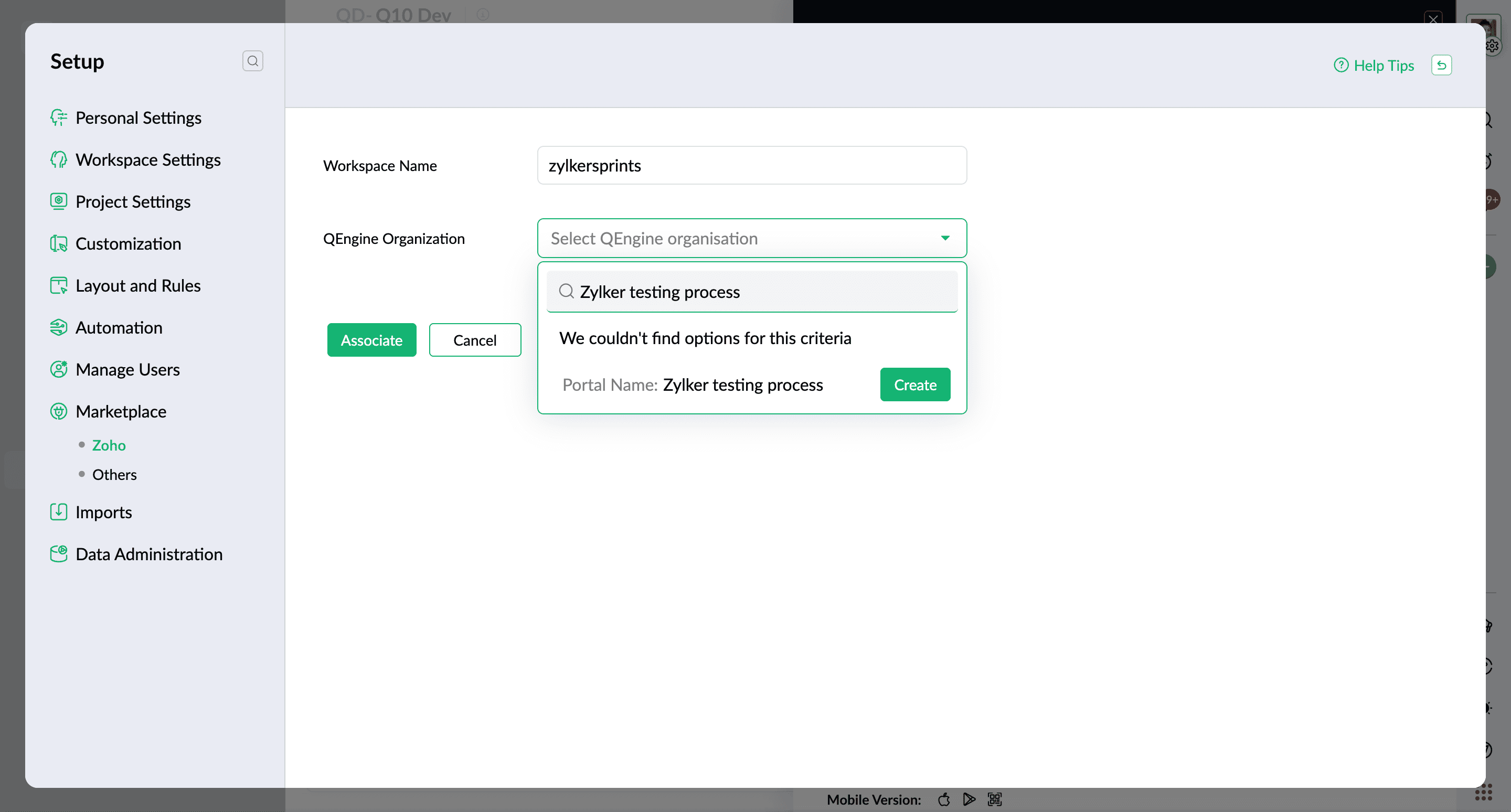1511x812 pixels.
Task: Click the Automation icon
Action: tap(58, 328)
